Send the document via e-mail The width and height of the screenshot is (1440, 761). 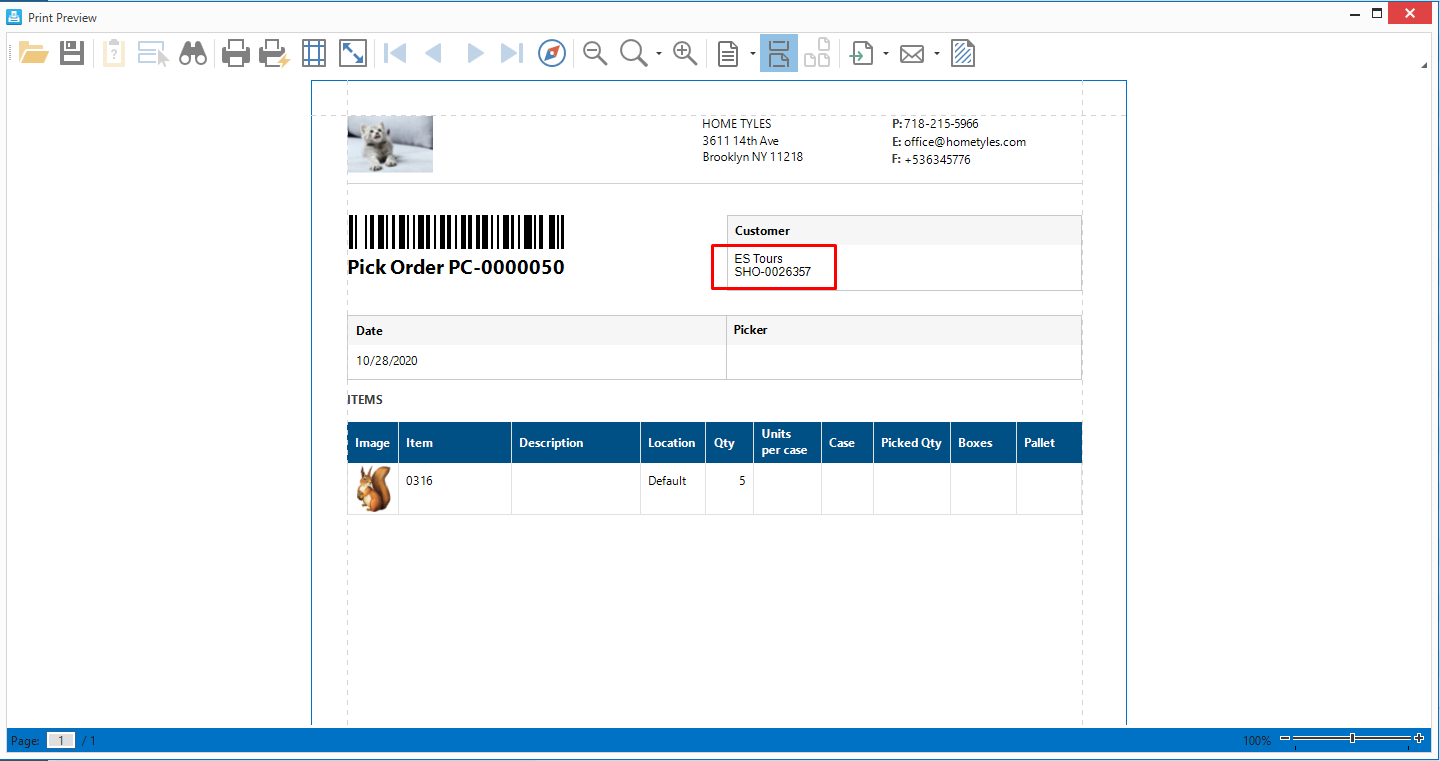pos(912,53)
